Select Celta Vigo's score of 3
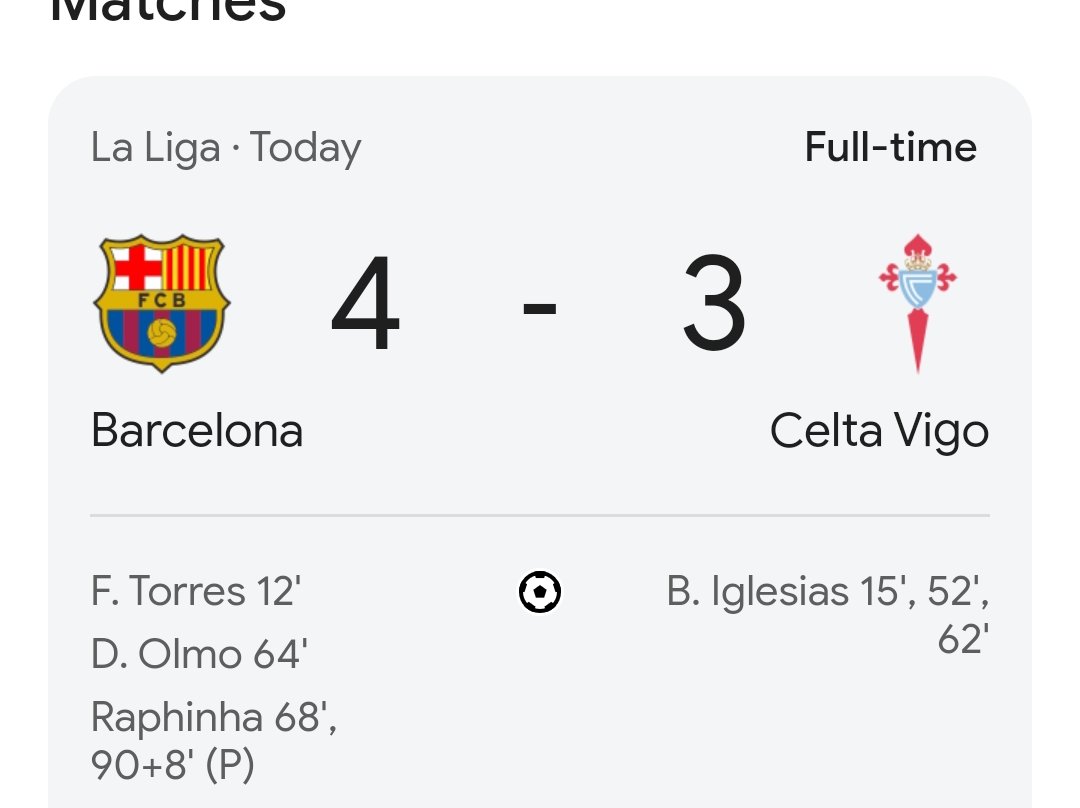1080x808 pixels. (714, 303)
